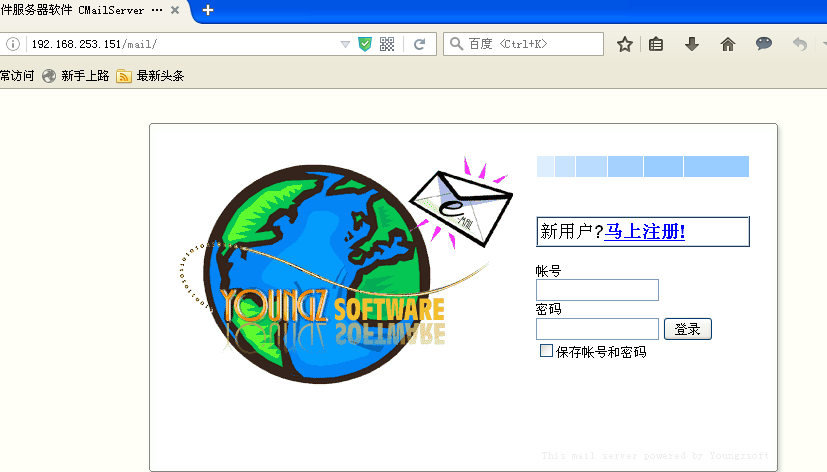Click the 帐号 account input field
This screenshot has height=472, width=827.
pos(597,290)
